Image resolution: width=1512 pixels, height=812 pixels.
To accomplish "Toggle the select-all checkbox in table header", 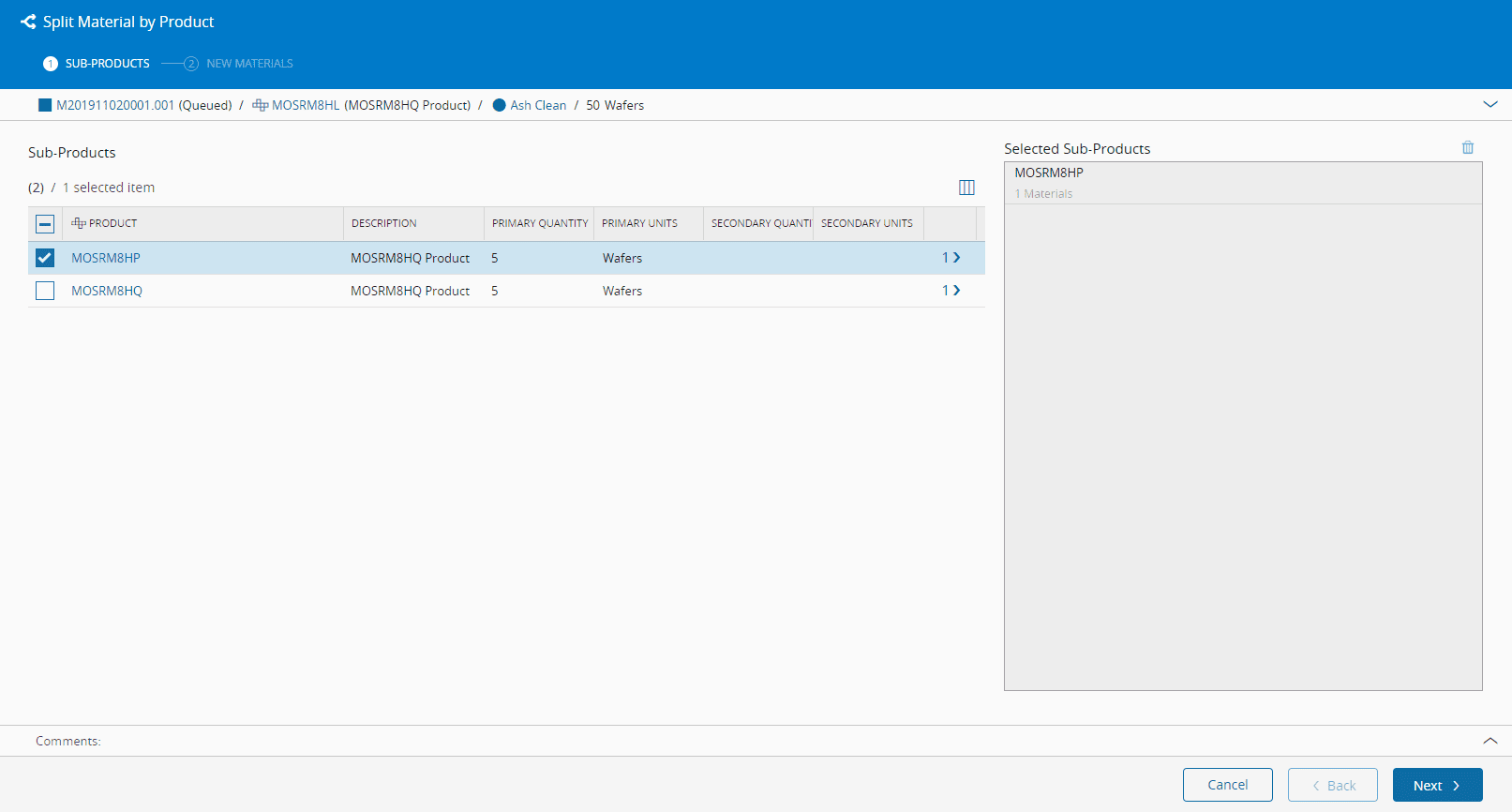I will (x=45, y=224).
